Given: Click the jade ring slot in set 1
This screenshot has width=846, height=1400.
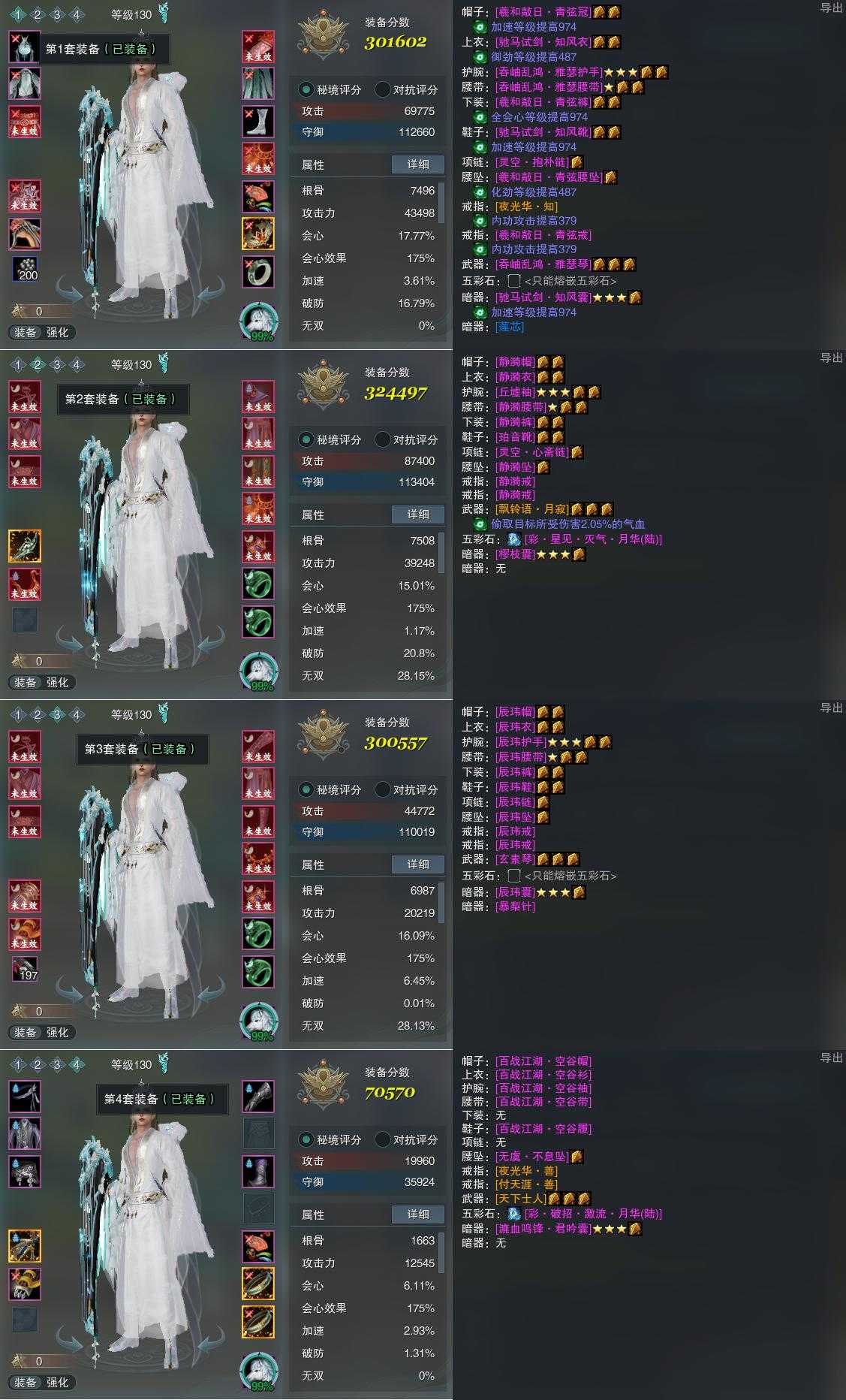Looking at the screenshot, I should [258, 272].
